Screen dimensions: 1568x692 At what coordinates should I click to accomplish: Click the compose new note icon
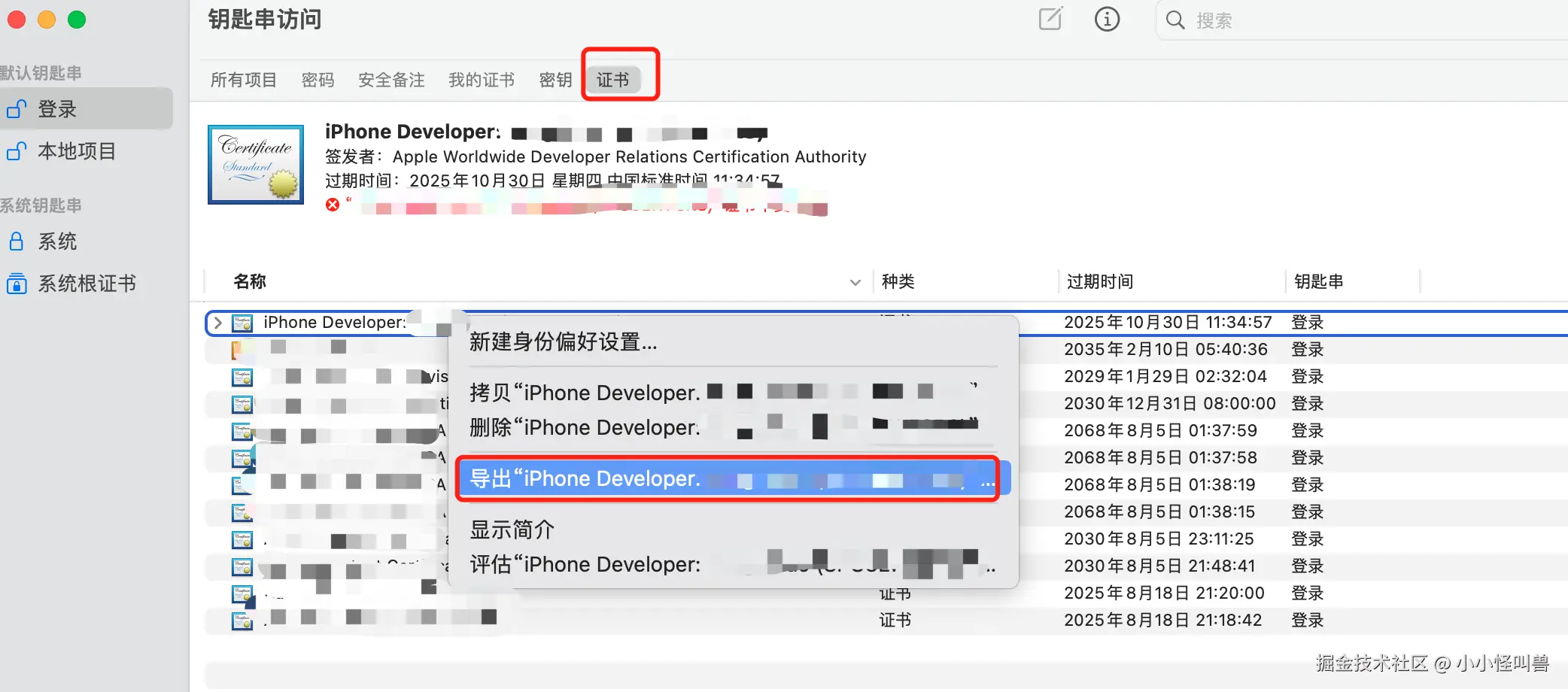1050,19
